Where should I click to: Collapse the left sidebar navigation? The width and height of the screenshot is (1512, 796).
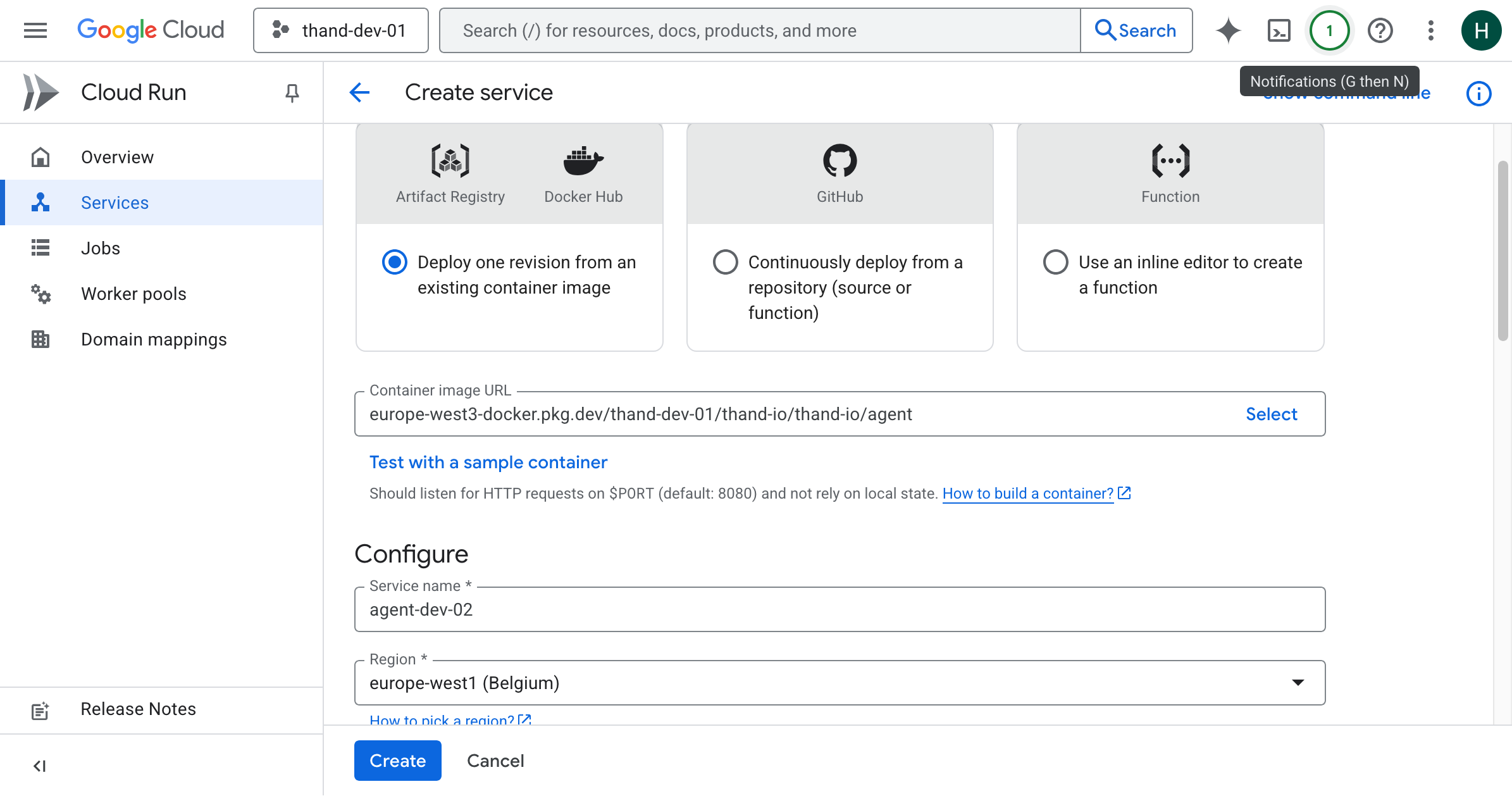[x=39, y=766]
